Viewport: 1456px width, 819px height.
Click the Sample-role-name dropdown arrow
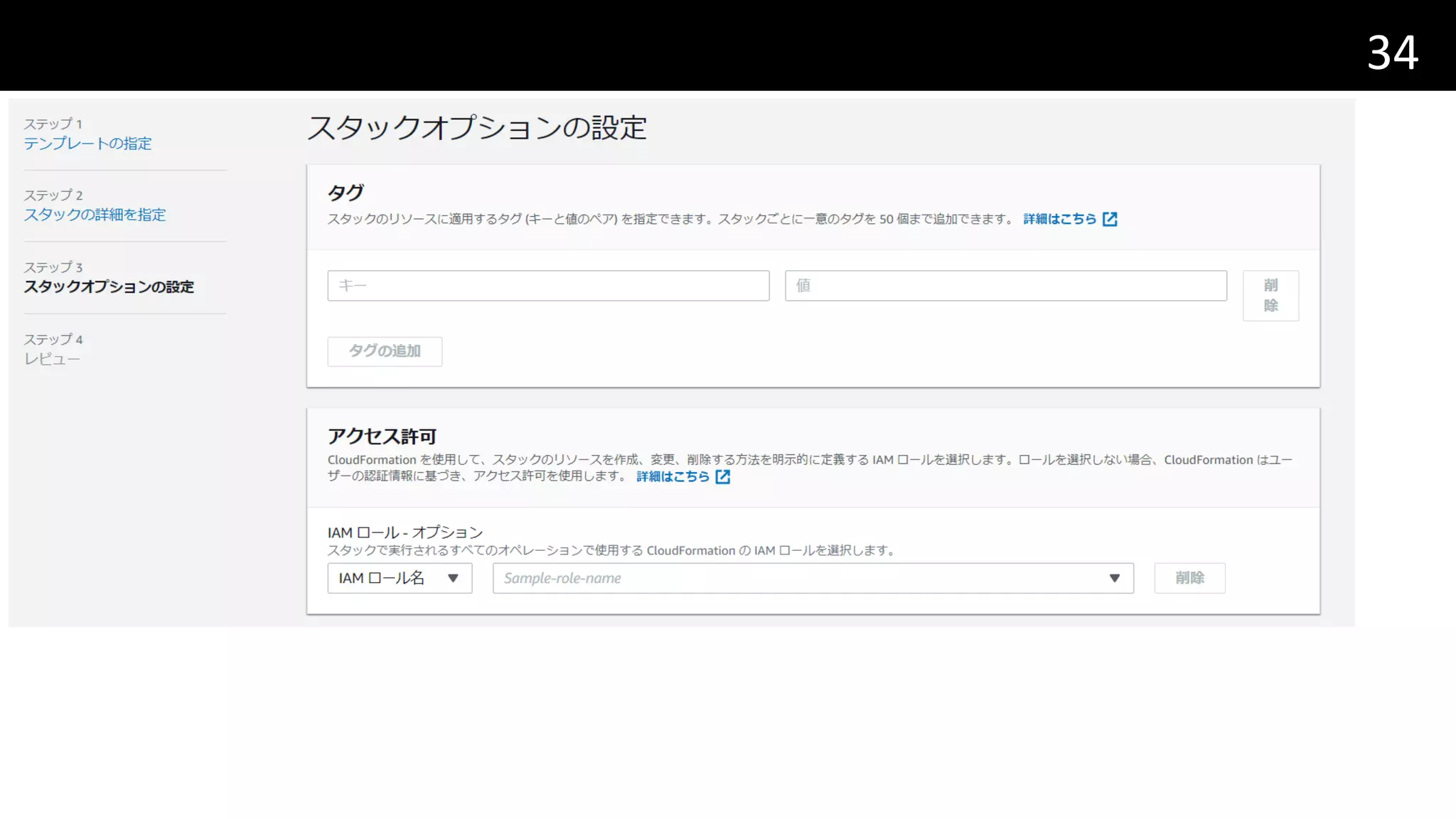(x=1114, y=578)
